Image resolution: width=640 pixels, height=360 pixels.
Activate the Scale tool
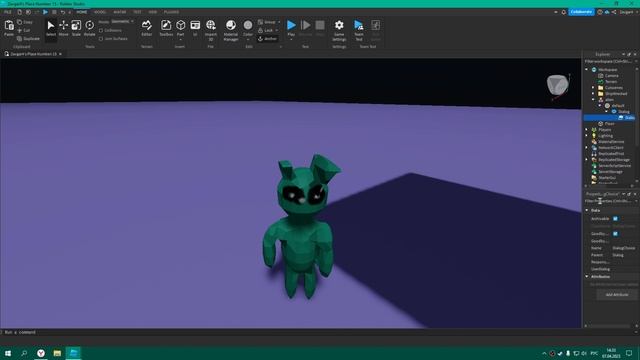click(76, 29)
